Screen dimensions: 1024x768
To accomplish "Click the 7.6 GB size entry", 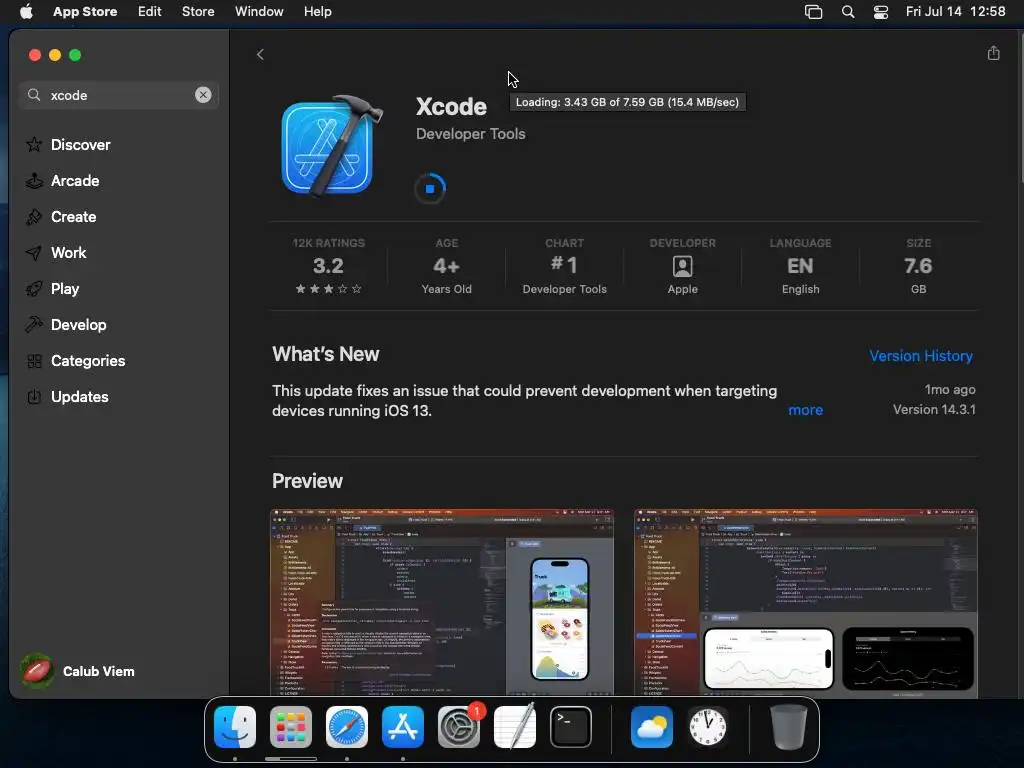I will (918, 266).
